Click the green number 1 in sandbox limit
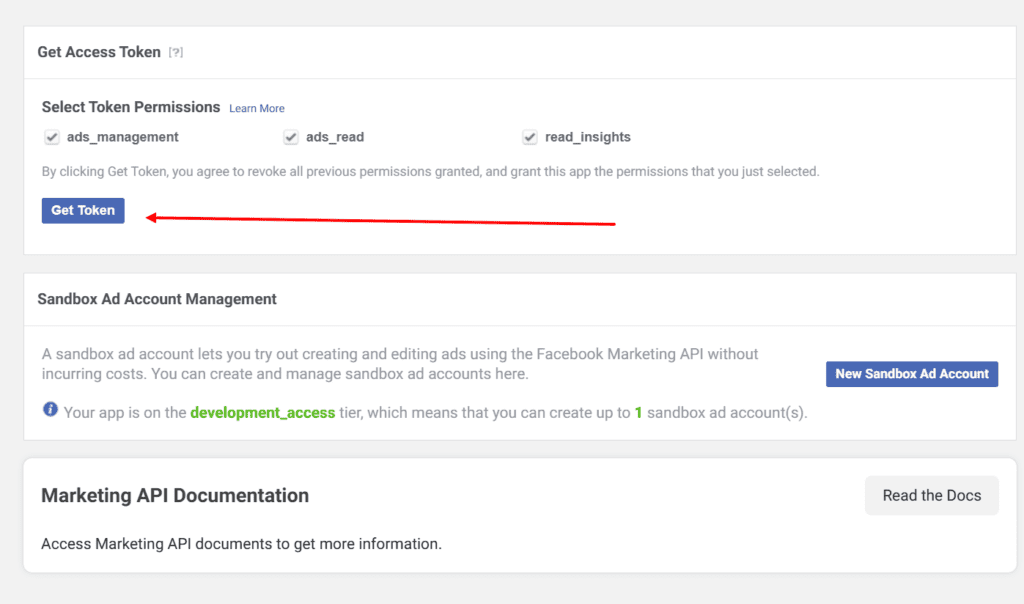Screen dimensions: 1024x604 pos(639,413)
